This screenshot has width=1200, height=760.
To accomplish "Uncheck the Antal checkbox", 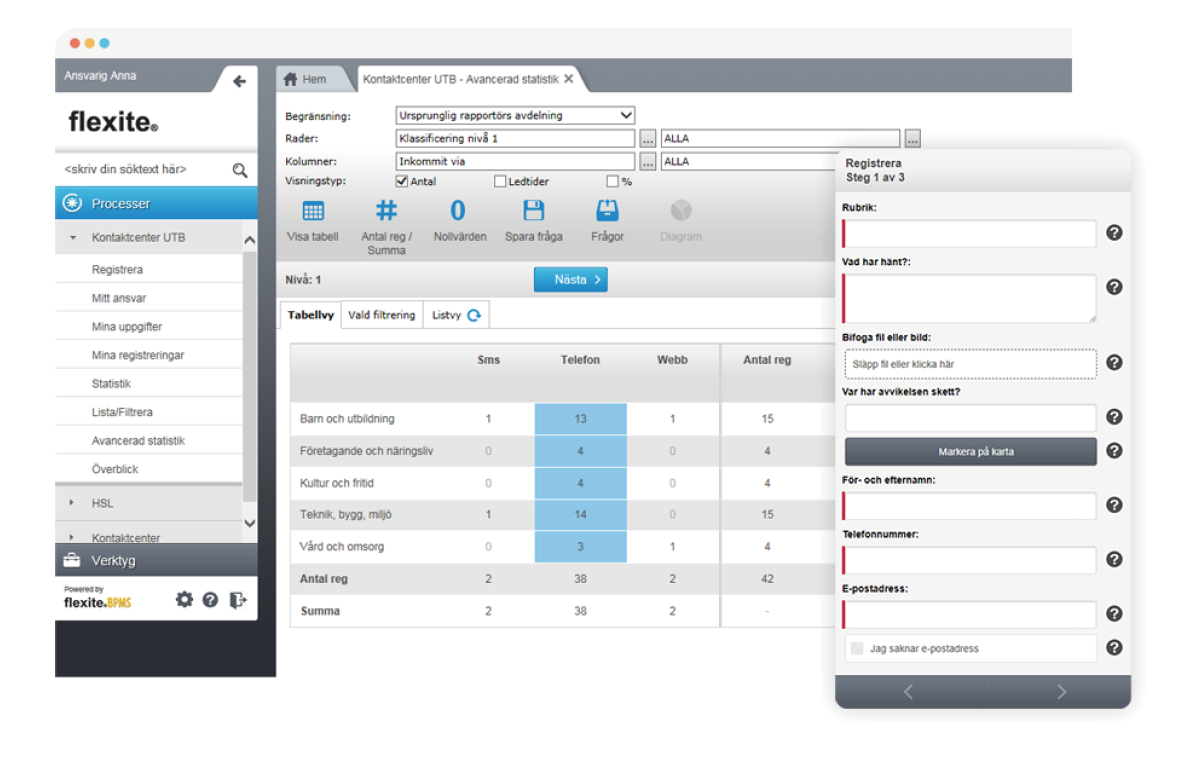I will pyautogui.click(x=402, y=182).
